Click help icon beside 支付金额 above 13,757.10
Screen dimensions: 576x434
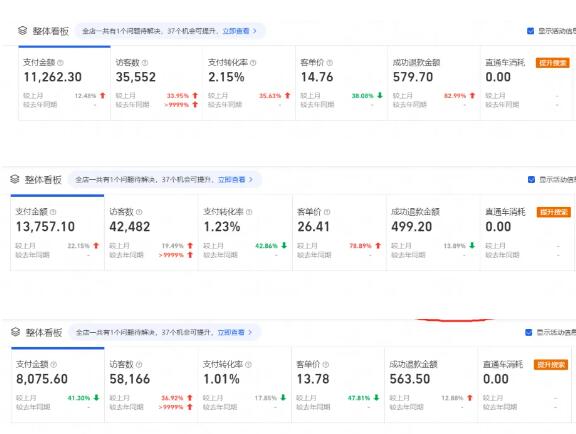53,212
